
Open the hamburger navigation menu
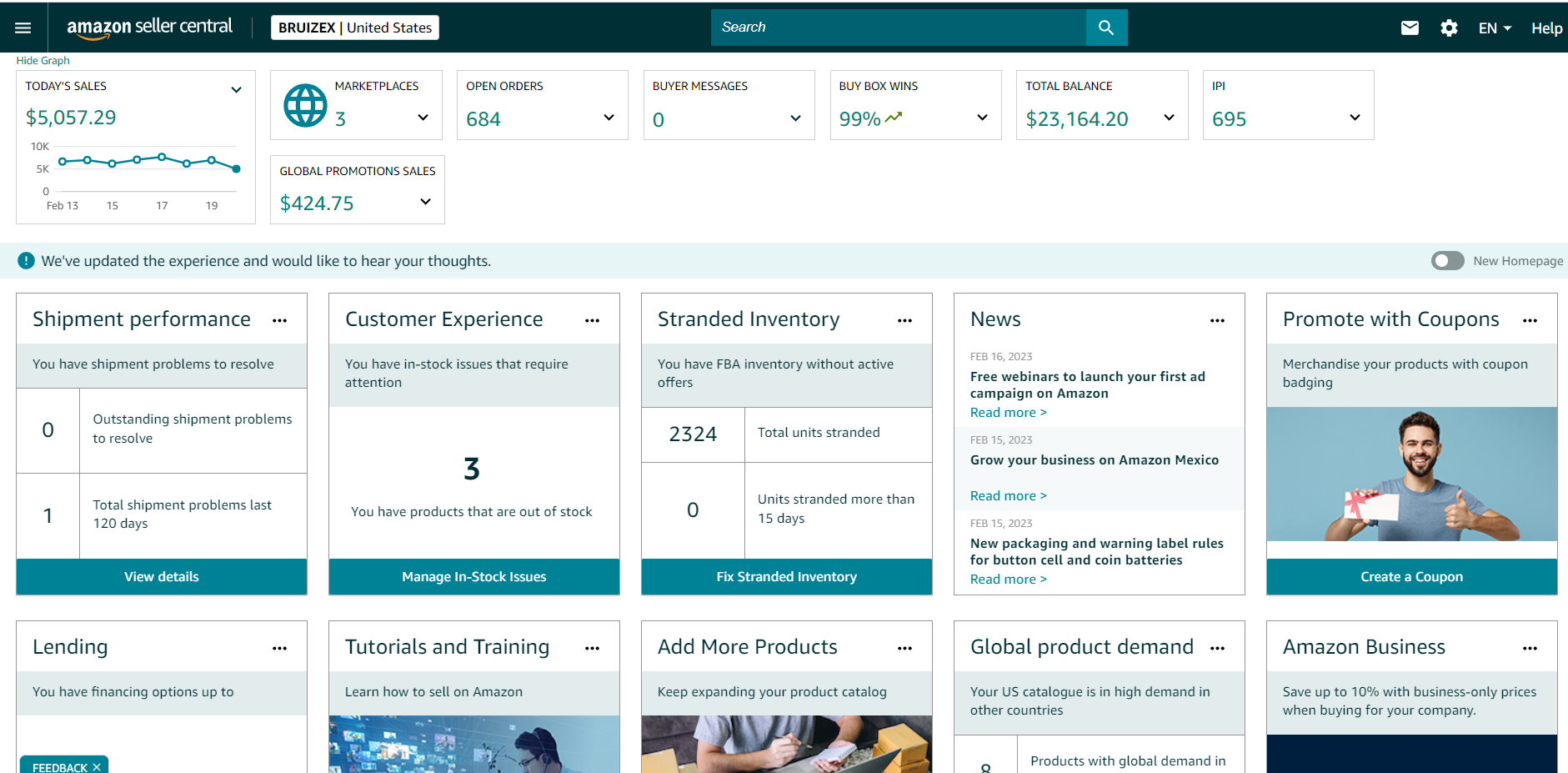click(x=23, y=28)
